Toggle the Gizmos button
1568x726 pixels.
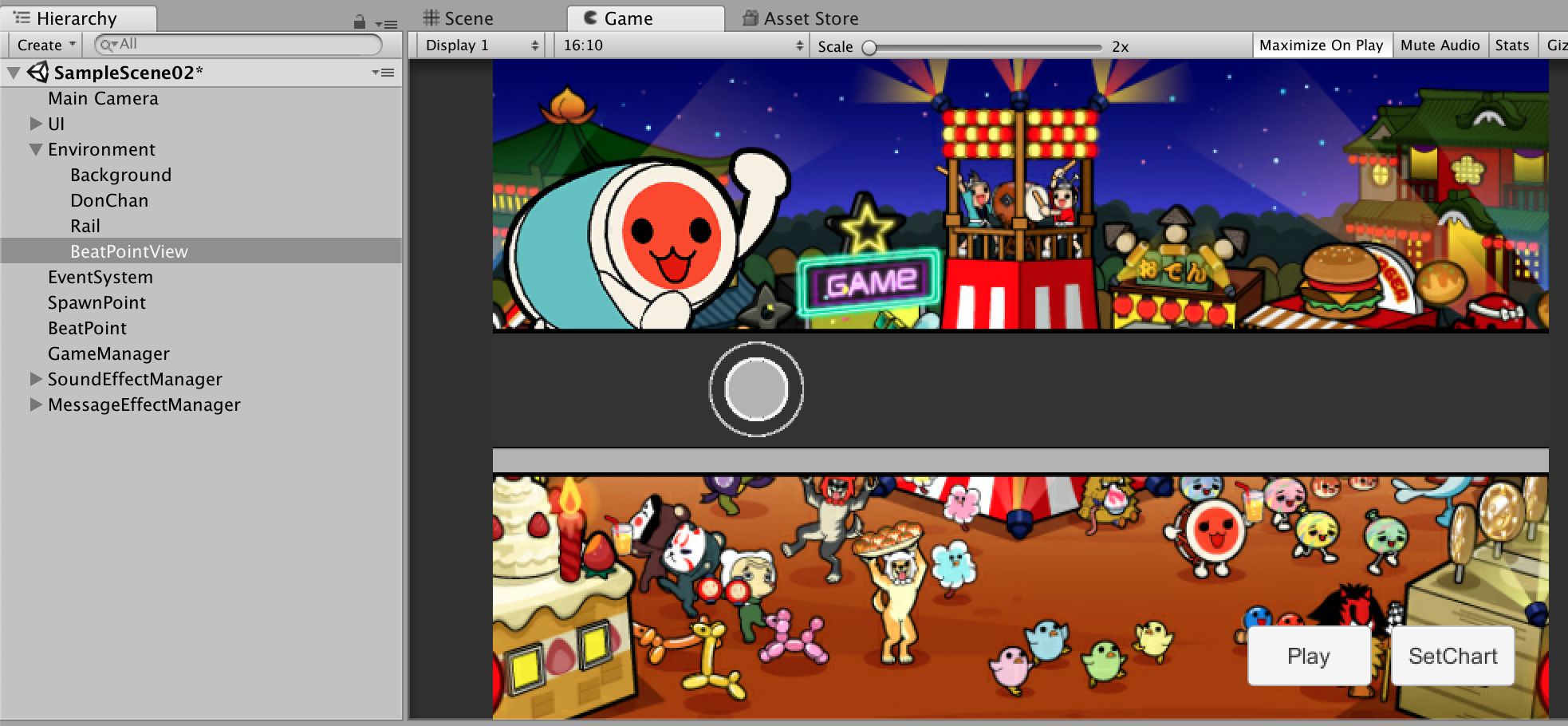tap(1555, 45)
